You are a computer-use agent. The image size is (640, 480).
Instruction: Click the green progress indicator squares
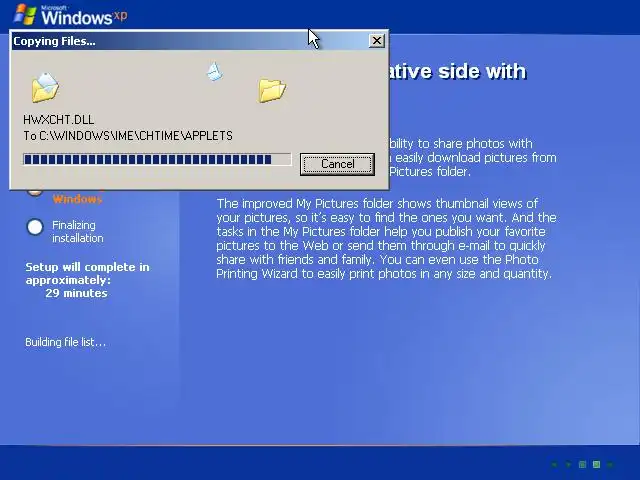point(583,464)
